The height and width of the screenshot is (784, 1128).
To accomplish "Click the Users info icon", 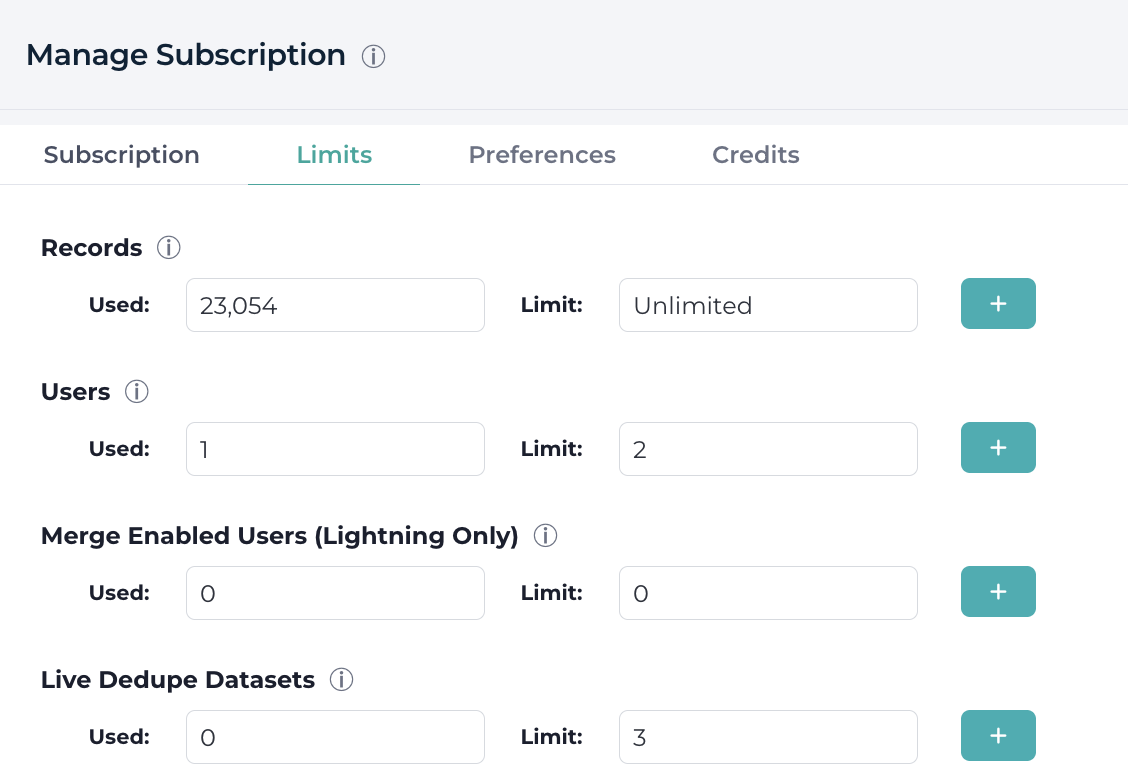I will point(137,392).
